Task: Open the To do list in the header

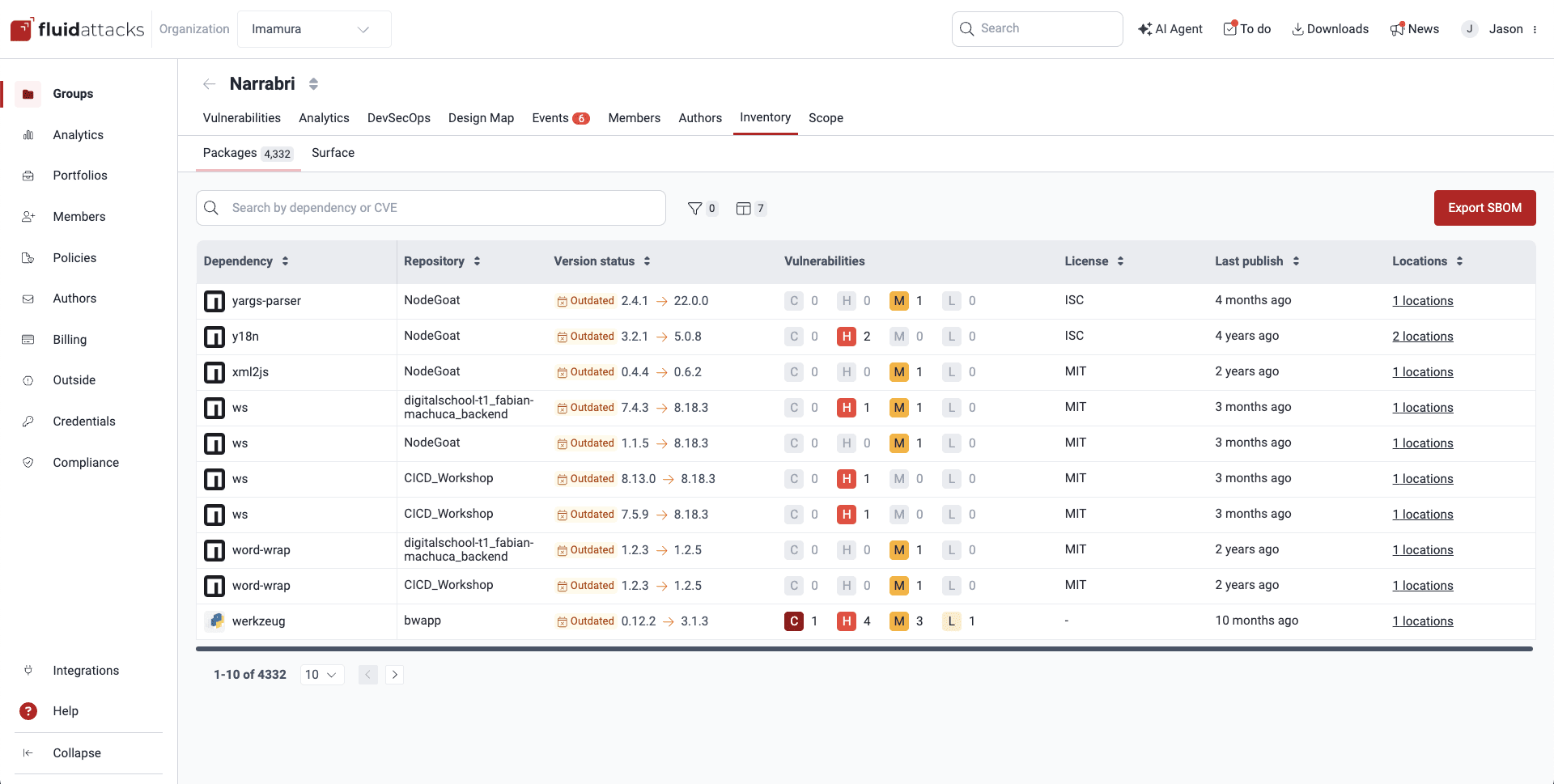Action: 1246,28
